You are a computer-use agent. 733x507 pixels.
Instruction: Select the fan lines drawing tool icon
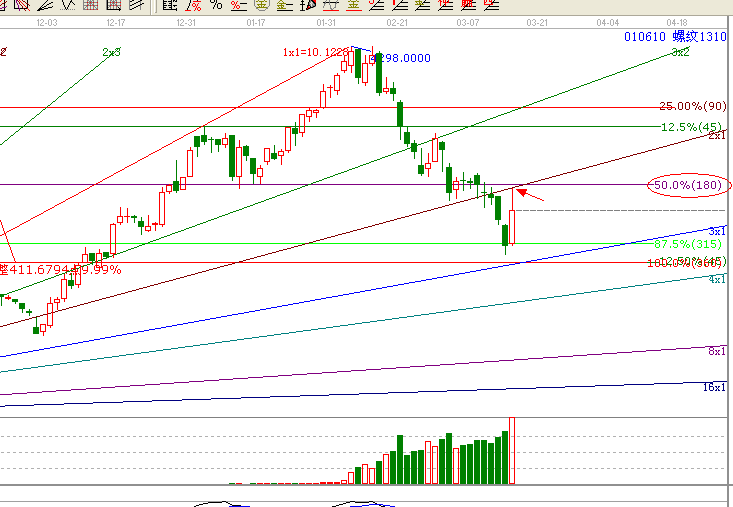47,5
